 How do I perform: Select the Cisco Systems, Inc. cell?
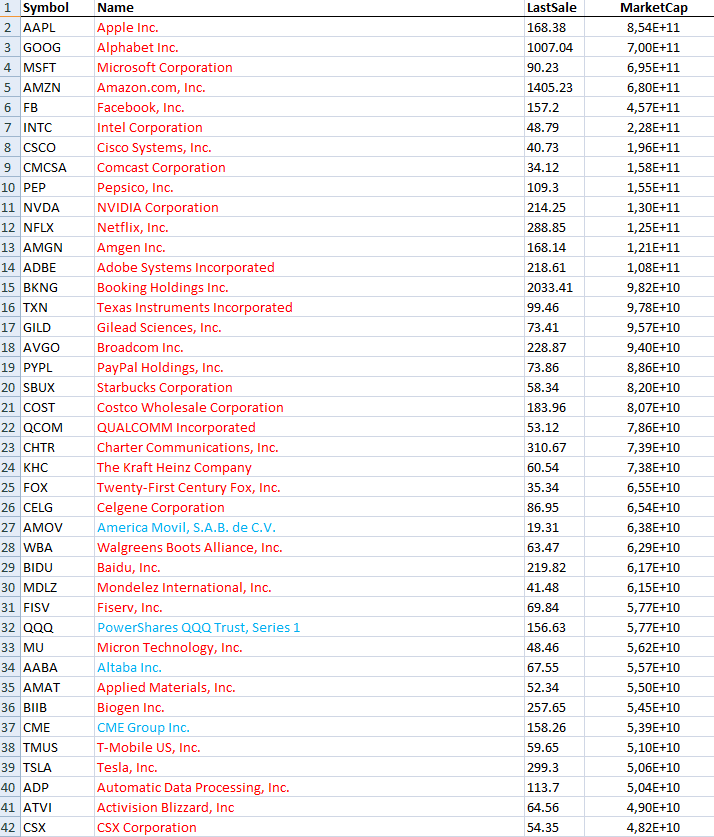click(x=310, y=147)
